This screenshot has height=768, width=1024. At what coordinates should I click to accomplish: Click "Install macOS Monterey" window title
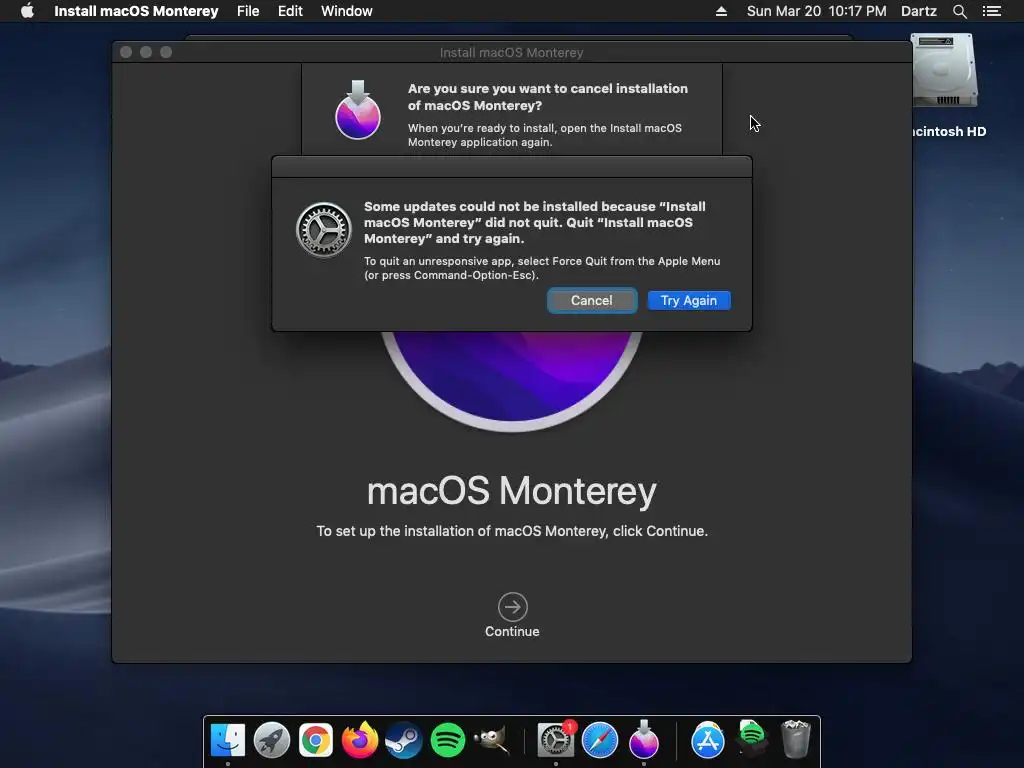[511, 52]
